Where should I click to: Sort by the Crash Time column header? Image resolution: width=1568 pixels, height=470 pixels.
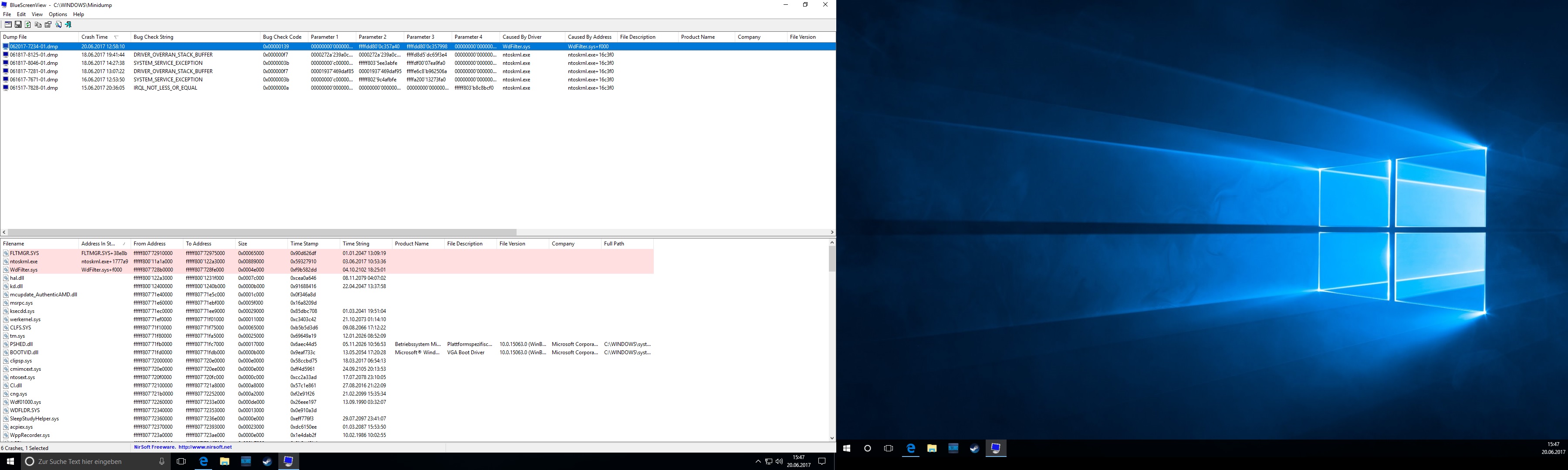click(95, 37)
